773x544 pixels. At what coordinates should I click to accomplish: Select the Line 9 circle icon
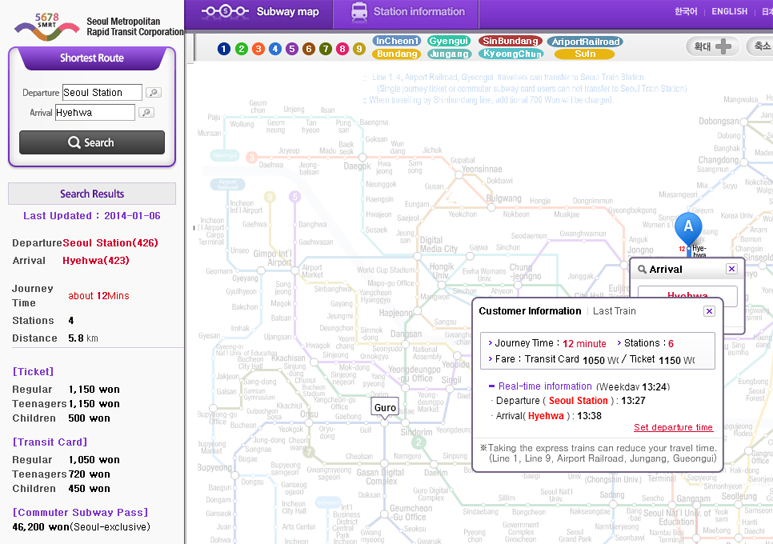[x=359, y=49]
